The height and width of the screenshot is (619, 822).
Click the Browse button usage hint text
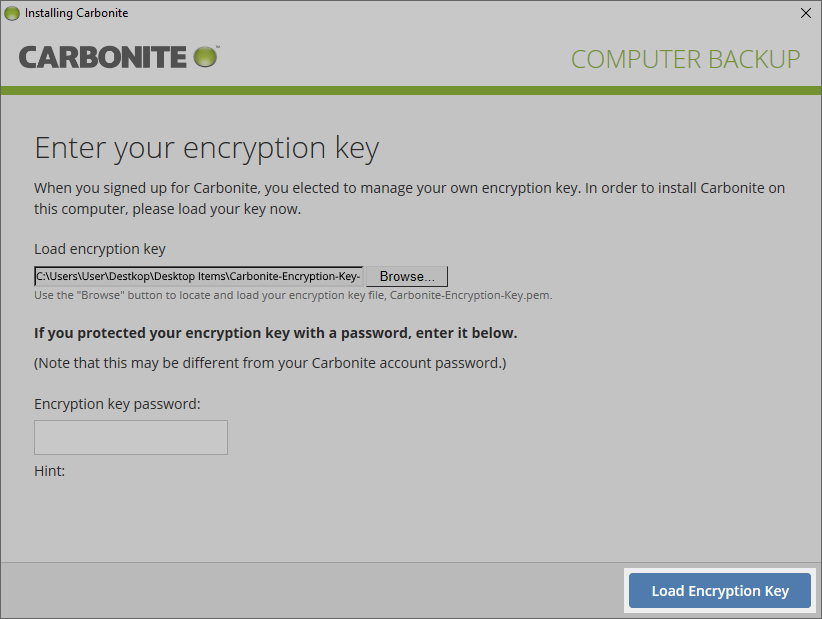click(293, 296)
